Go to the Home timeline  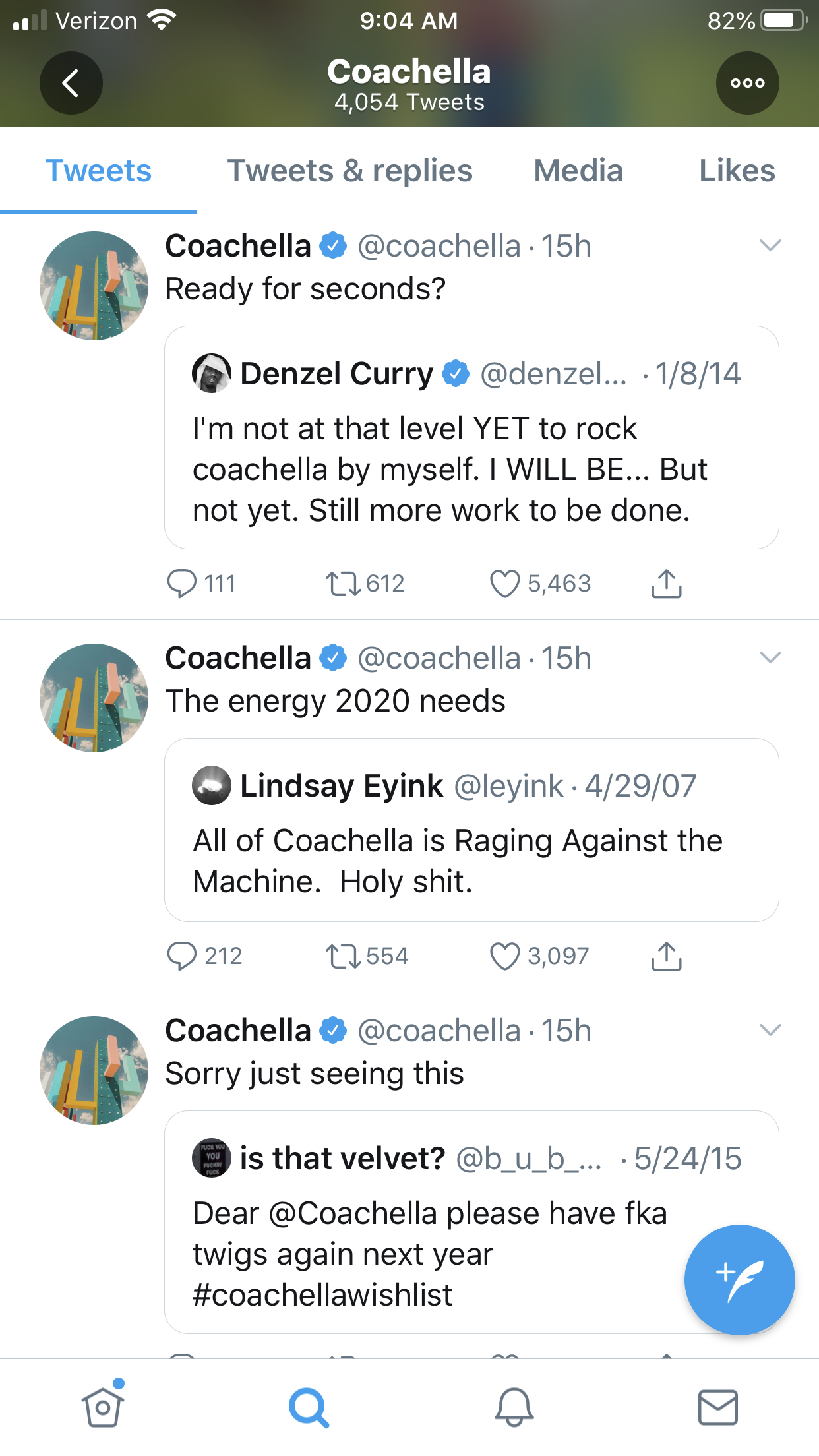tap(102, 1407)
